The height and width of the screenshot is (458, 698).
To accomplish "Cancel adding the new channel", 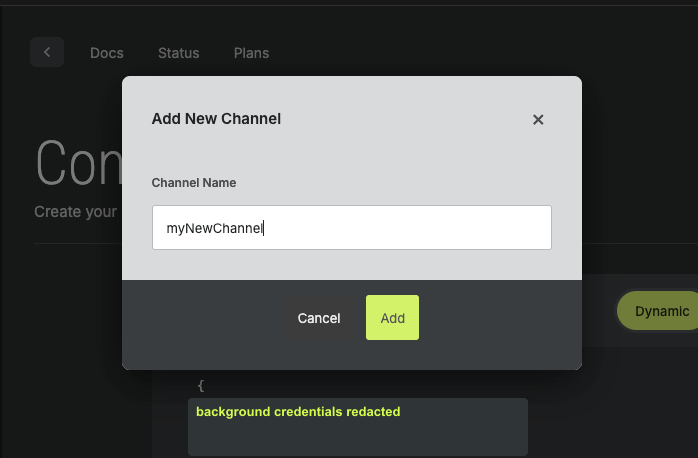I will (319, 318).
